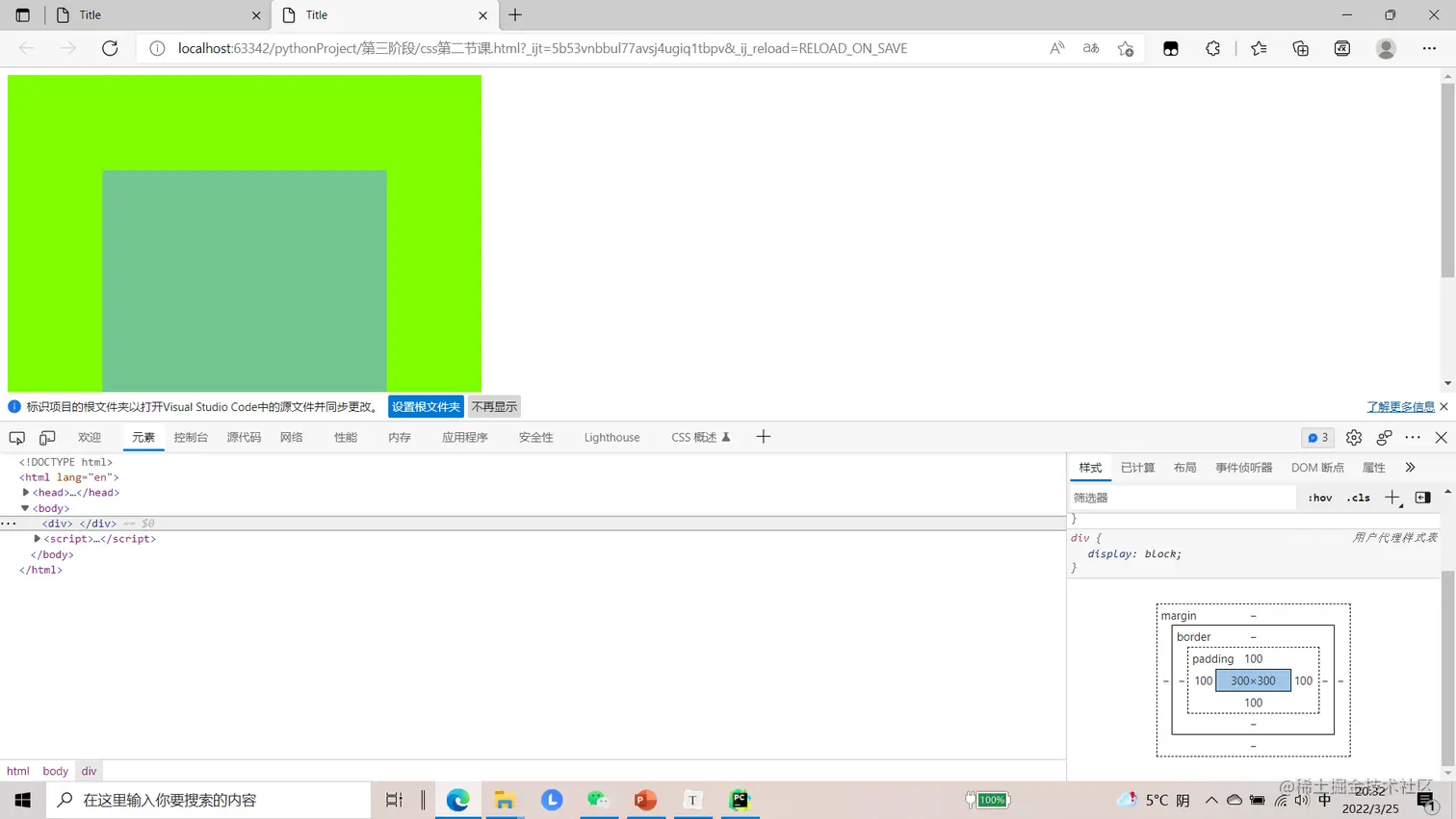Add this page to favorites star icon
The image size is (1456, 819).
pos(1126,48)
